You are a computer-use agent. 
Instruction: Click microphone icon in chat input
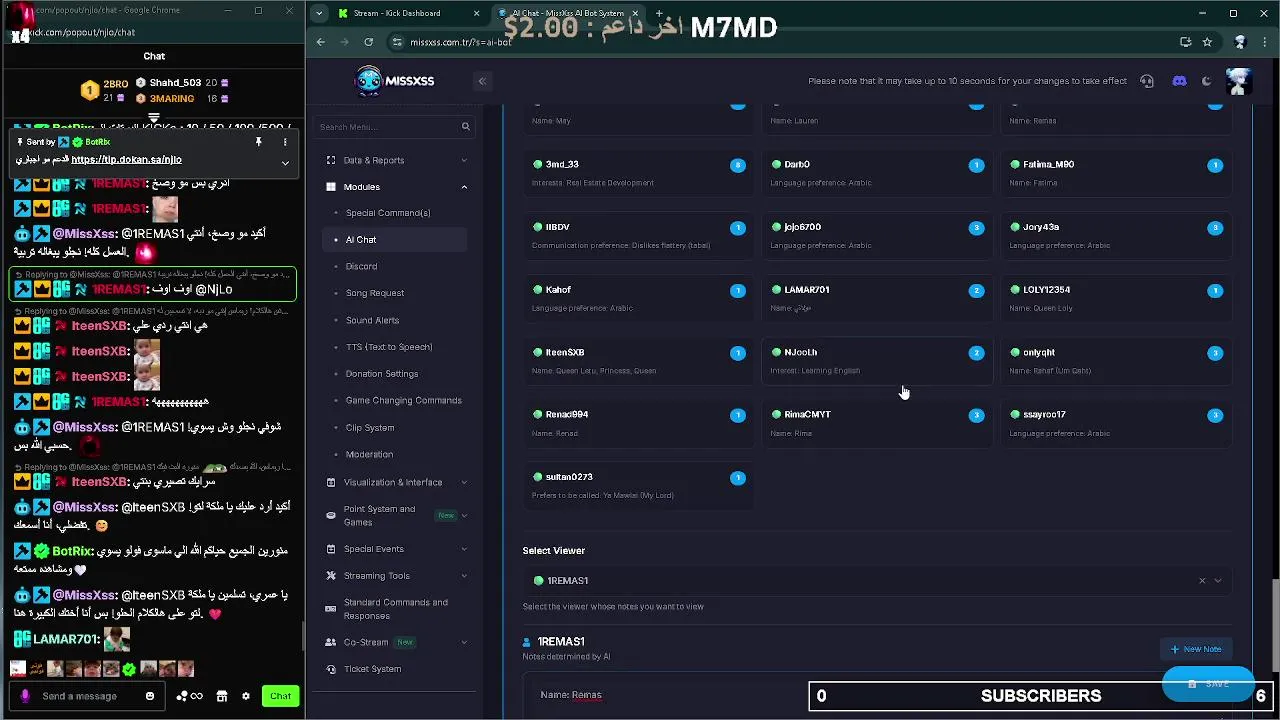pos(25,696)
